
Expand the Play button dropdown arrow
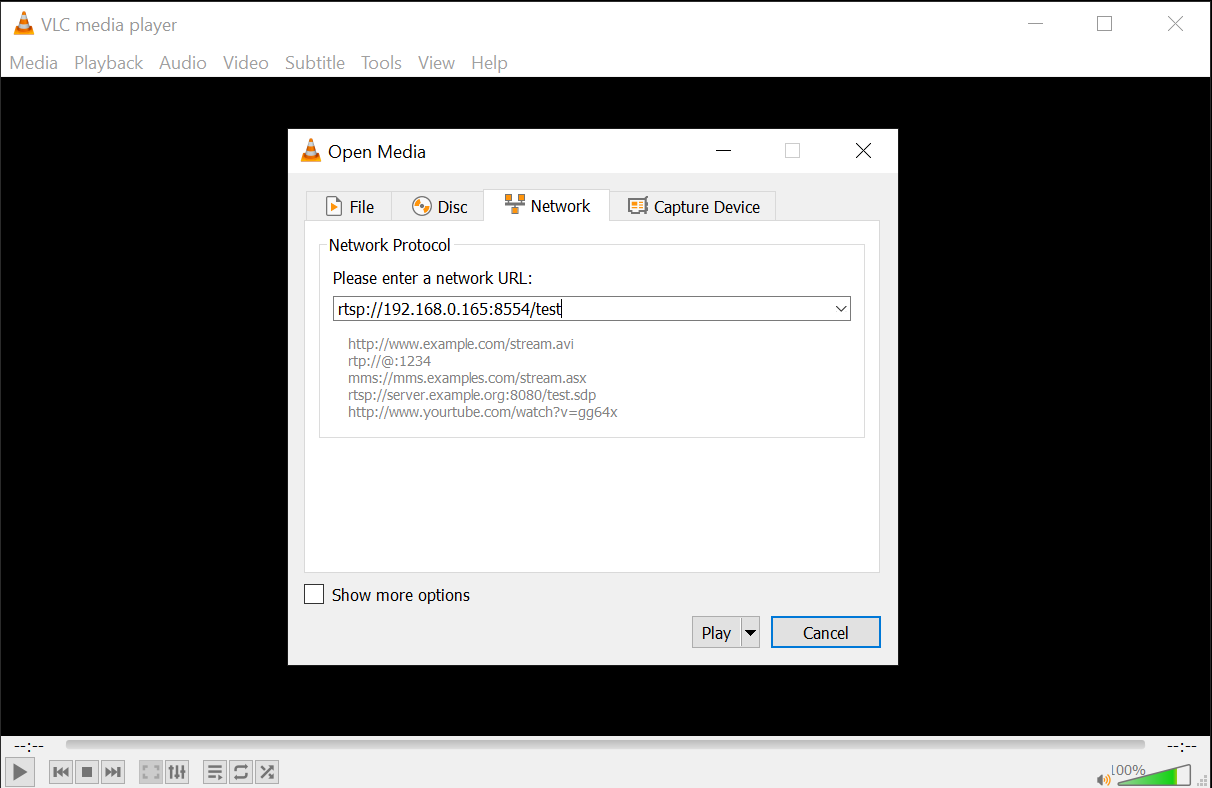[x=750, y=632]
